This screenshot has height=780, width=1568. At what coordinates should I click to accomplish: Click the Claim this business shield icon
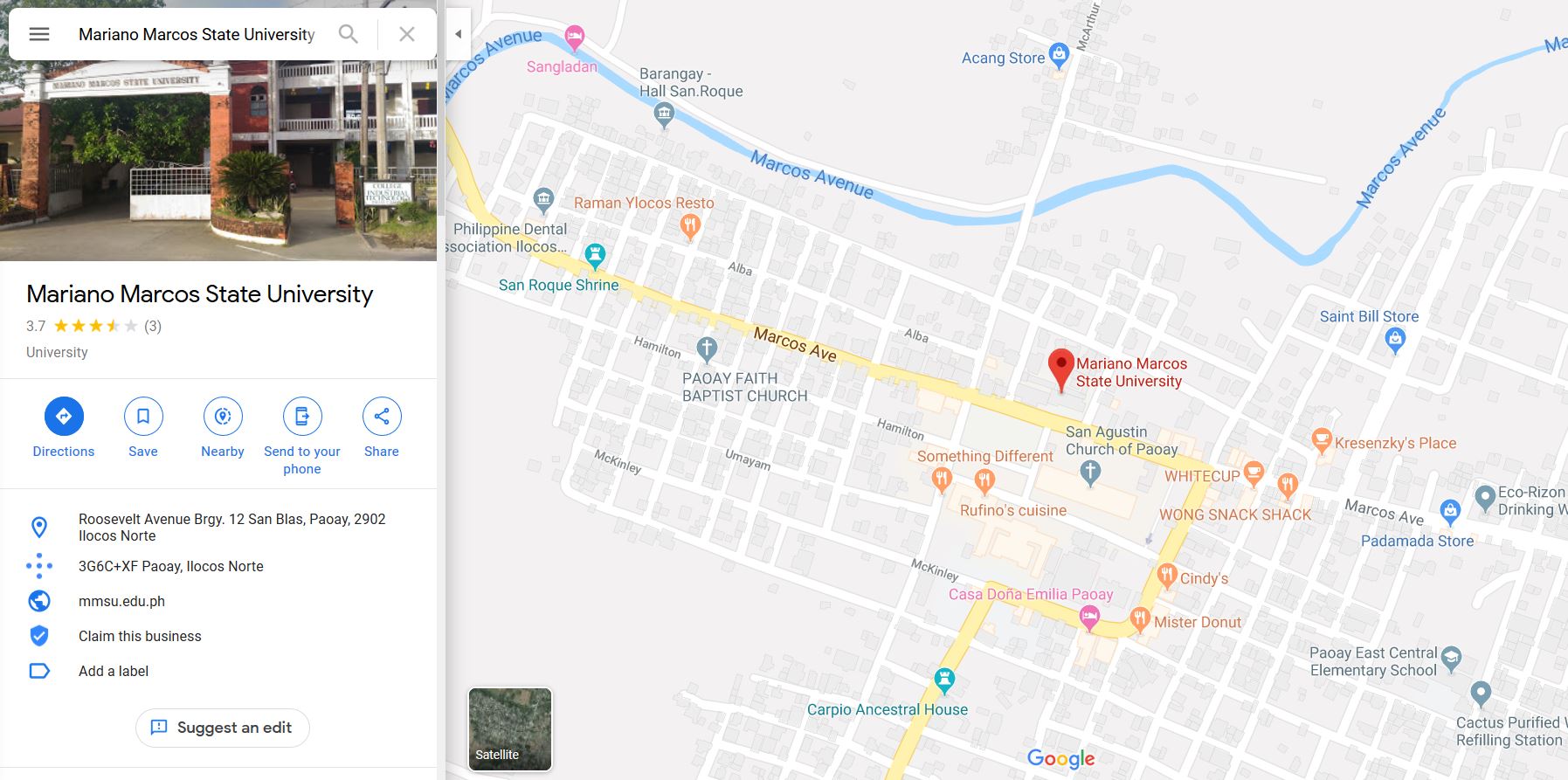pyautogui.click(x=39, y=636)
